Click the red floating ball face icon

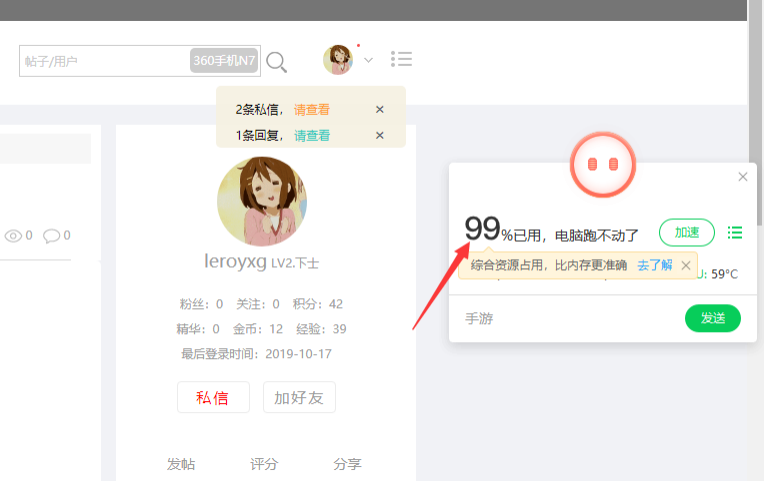click(x=603, y=165)
